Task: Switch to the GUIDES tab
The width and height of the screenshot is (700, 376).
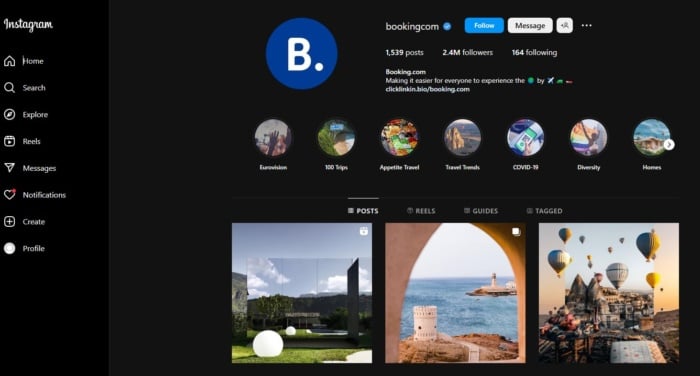Action: tap(481, 211)
